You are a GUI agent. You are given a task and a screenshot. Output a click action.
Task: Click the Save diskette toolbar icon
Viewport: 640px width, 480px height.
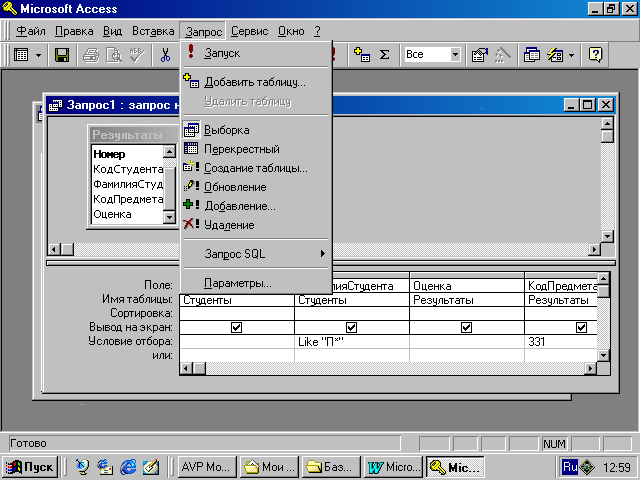62,55
